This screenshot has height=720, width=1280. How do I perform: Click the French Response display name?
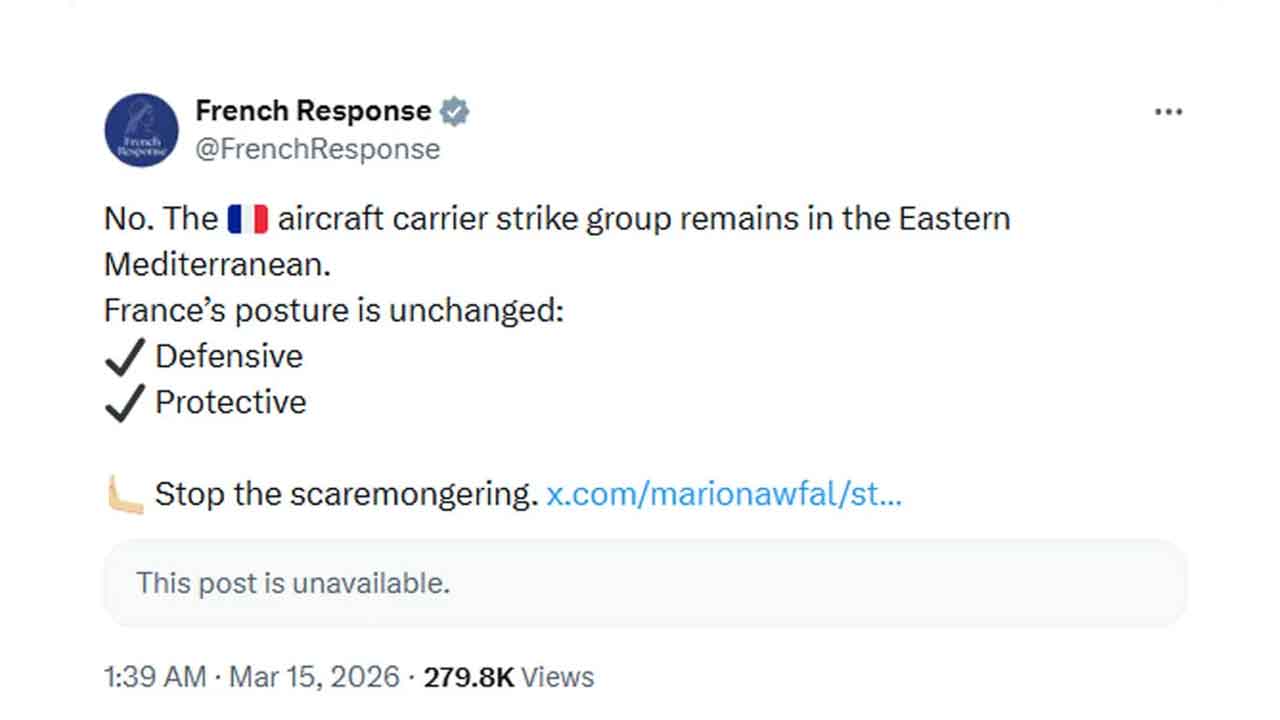click(313, 110)
